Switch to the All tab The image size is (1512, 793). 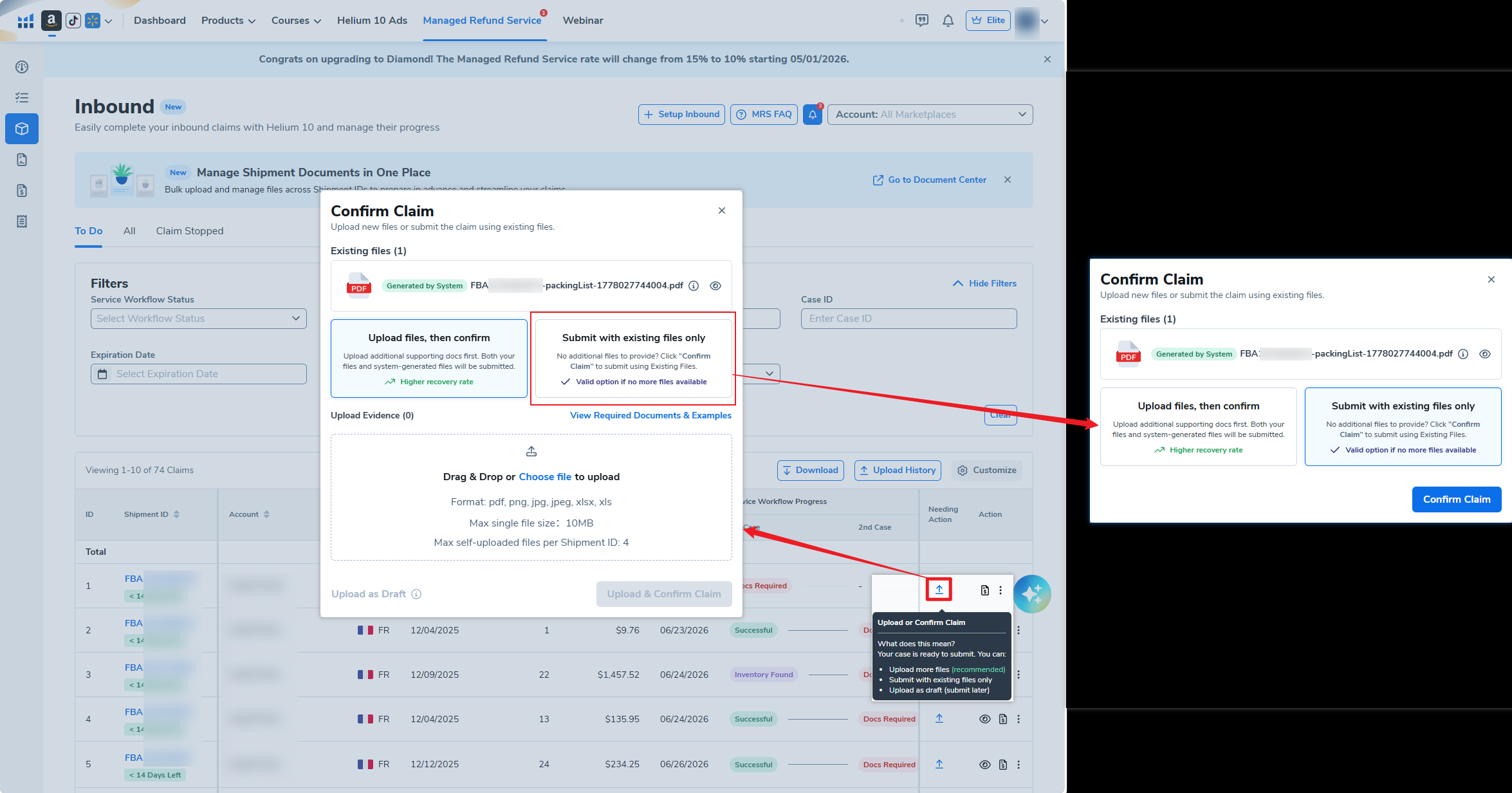[x=129, y=231]
